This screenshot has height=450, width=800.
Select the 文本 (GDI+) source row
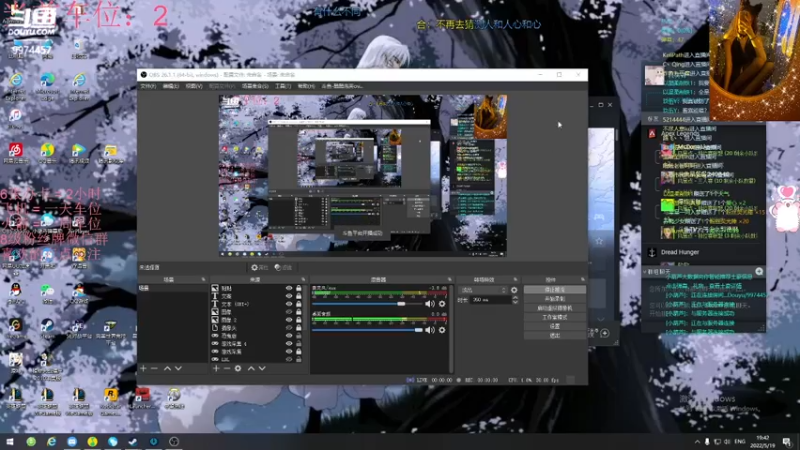(257, 304)
